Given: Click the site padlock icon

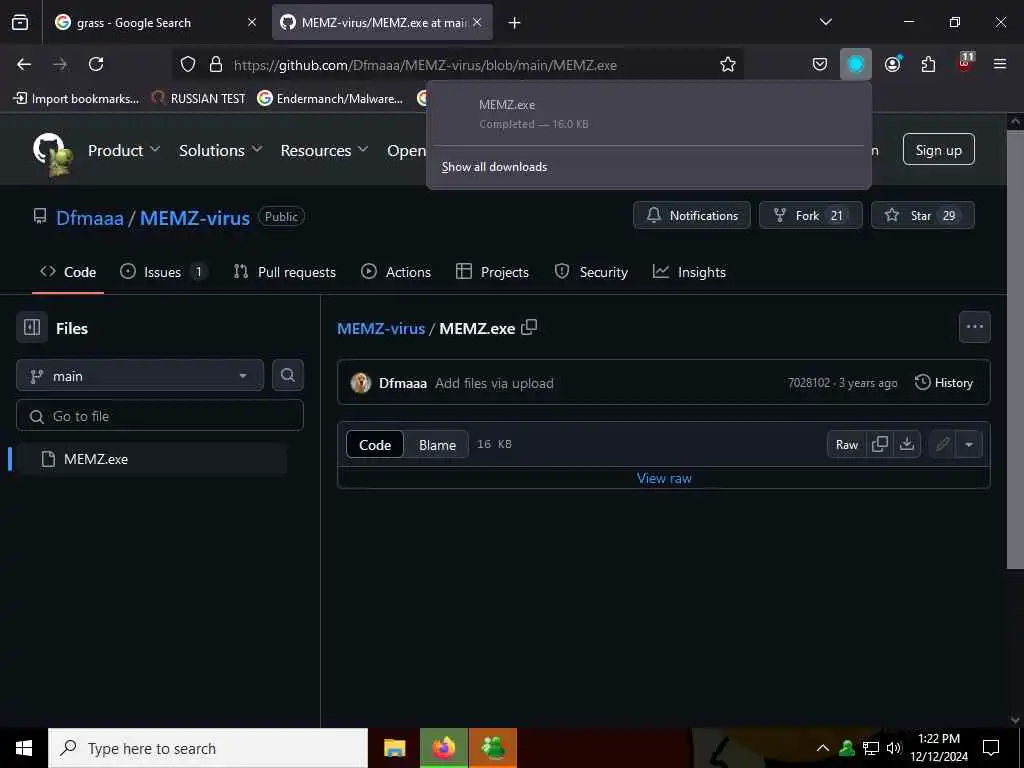Looking at the screenshot, I should pyautogui.click(x=216, y=64).
